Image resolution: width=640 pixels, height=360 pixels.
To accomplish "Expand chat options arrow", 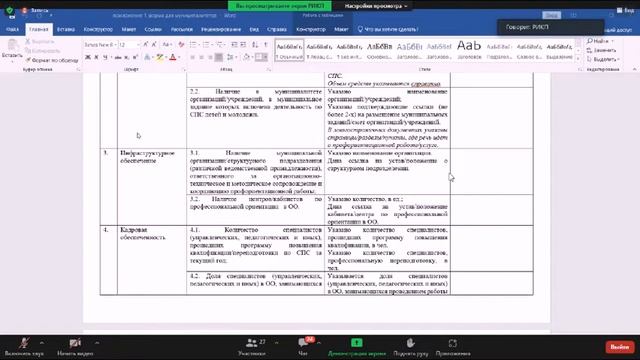I will (x=319, y=343).
